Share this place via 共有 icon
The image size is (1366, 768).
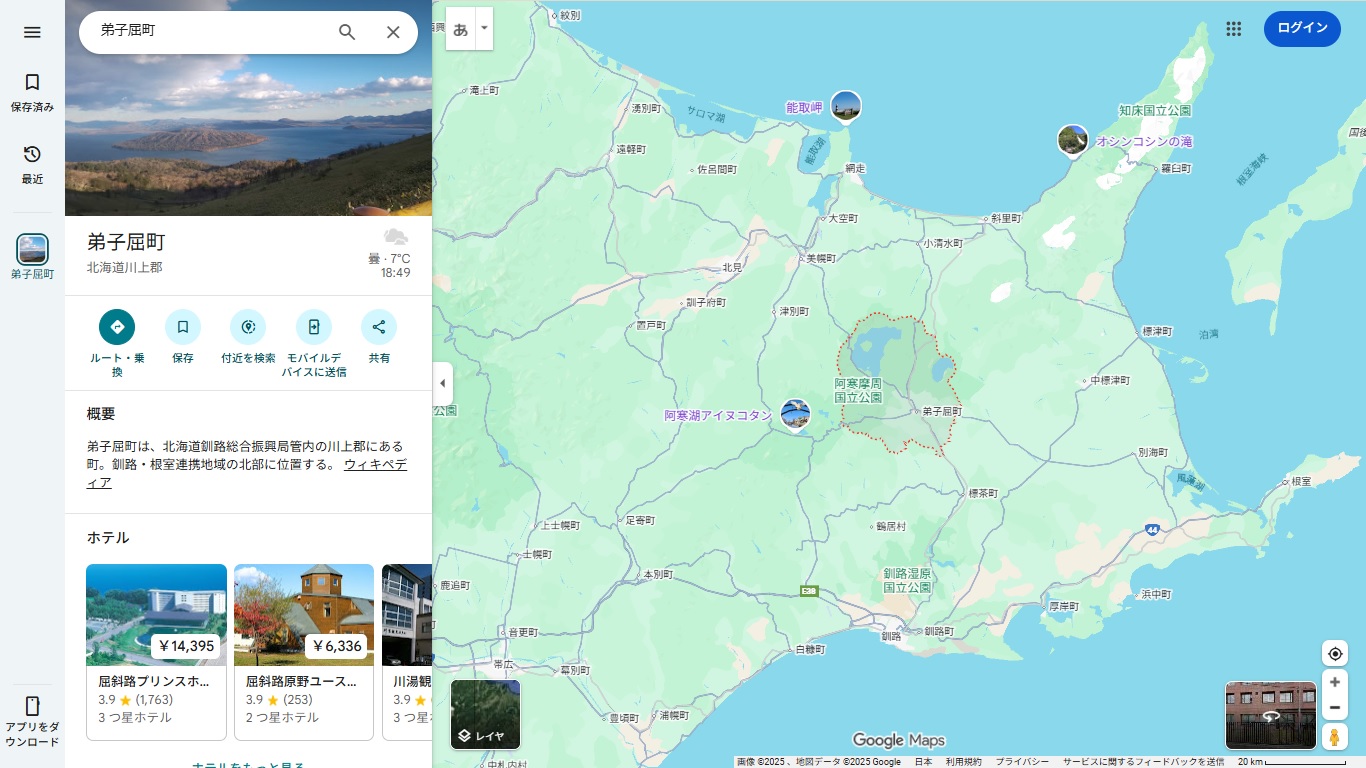click(x=379, y=327)
